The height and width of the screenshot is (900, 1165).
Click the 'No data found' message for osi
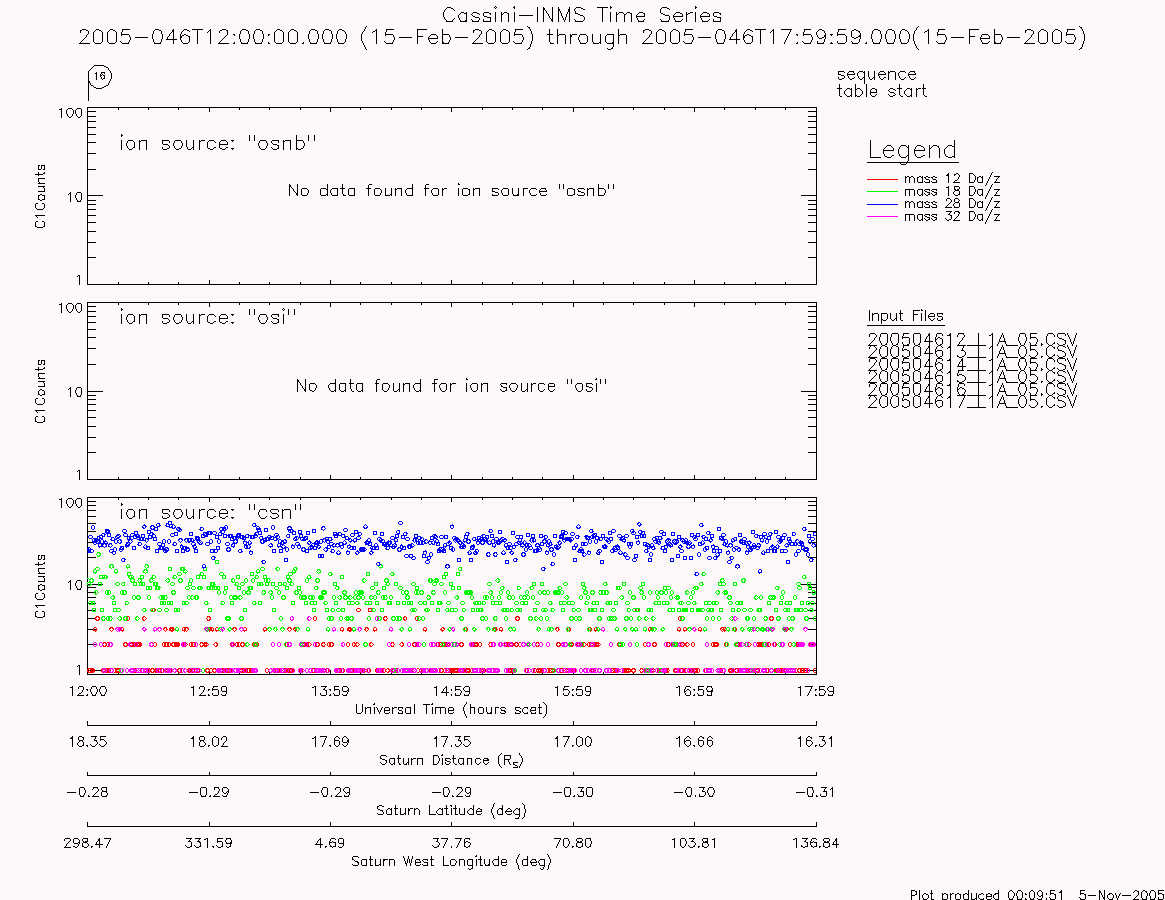tap(452, 386)
